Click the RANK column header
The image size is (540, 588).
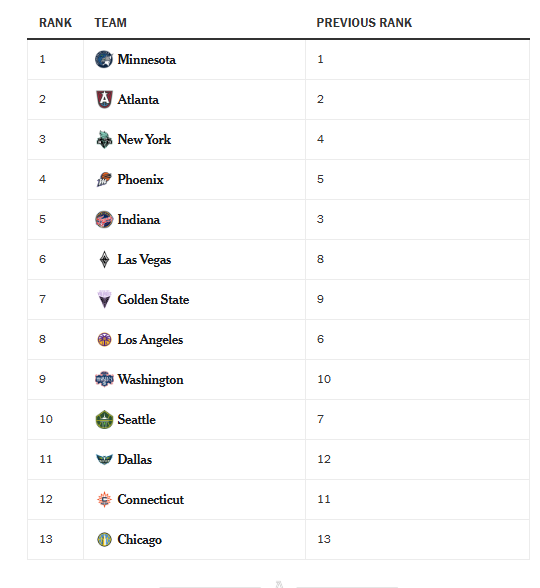[55, 22]
